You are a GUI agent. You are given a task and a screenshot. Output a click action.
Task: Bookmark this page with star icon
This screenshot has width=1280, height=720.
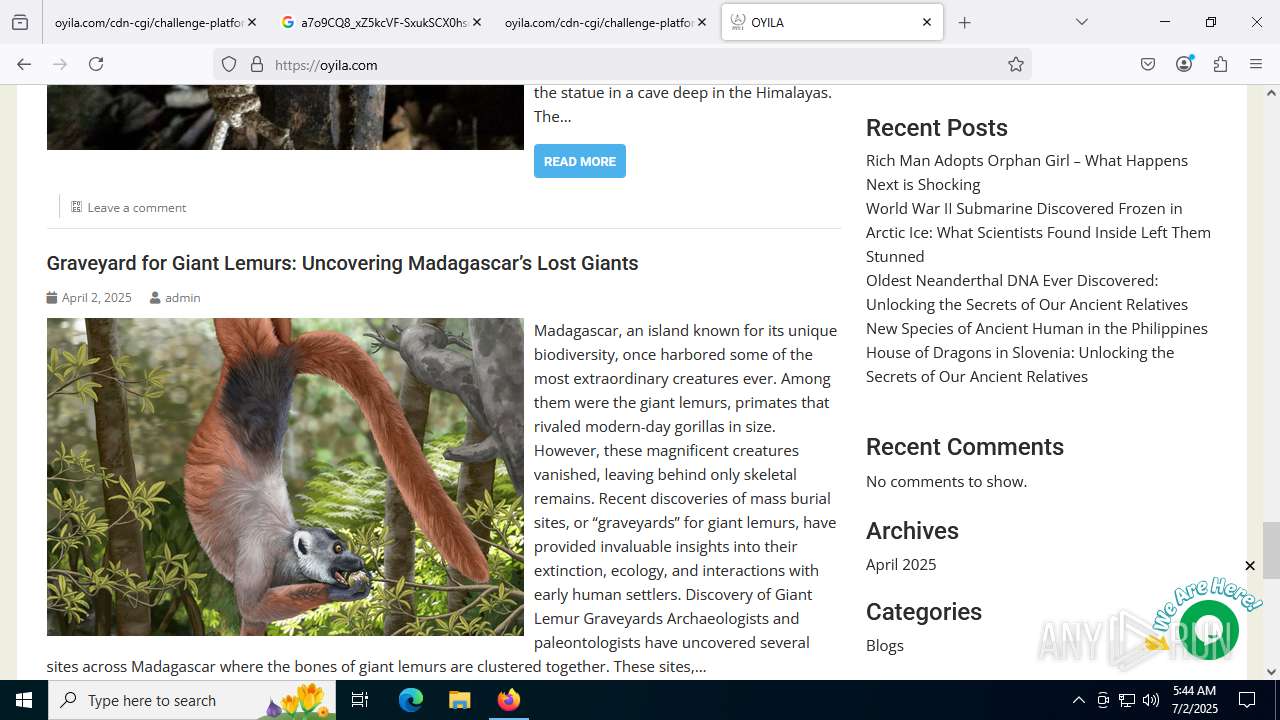coord(1016,65)
